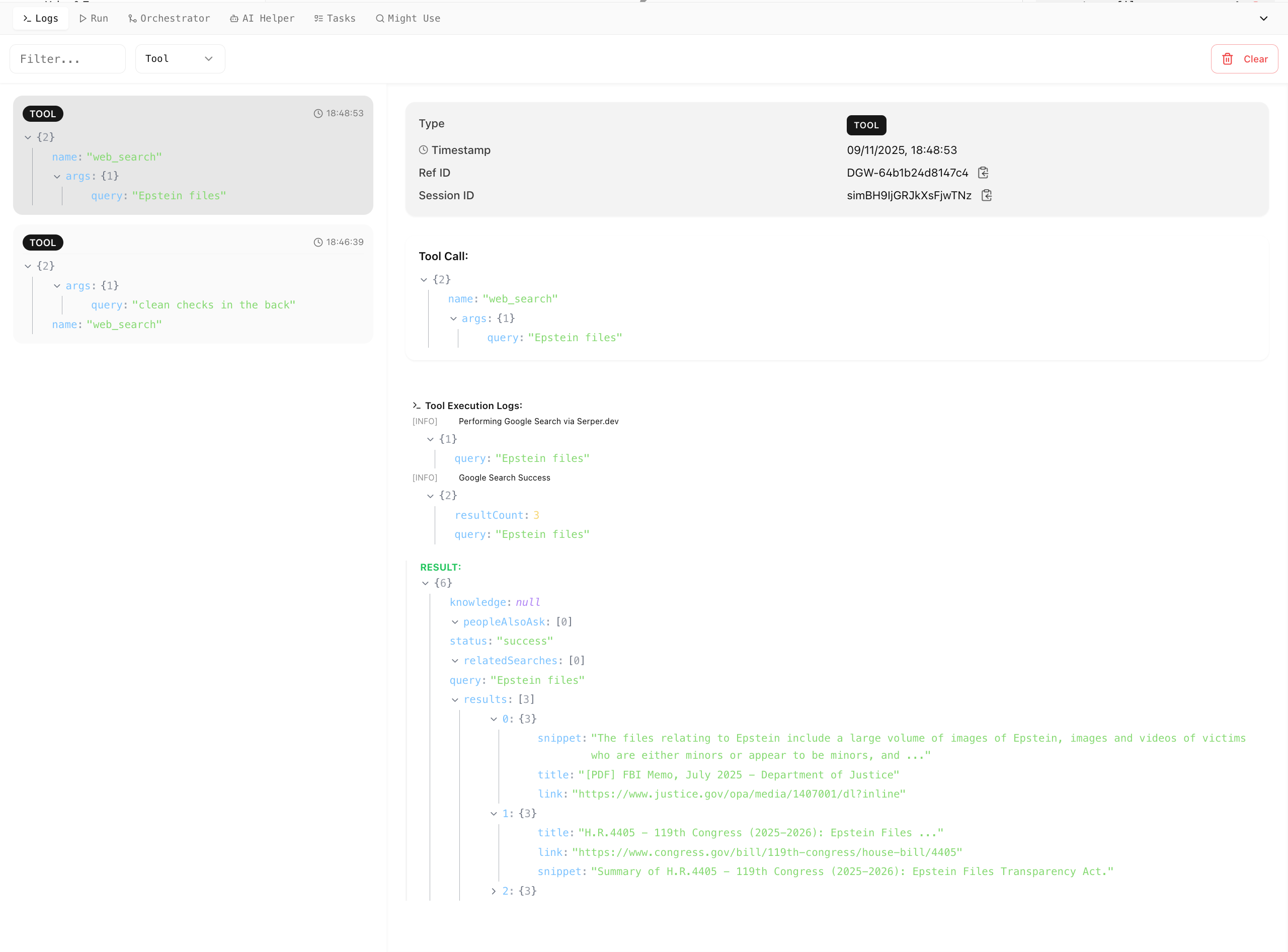Click the RESULT heading label

[440, 567]
